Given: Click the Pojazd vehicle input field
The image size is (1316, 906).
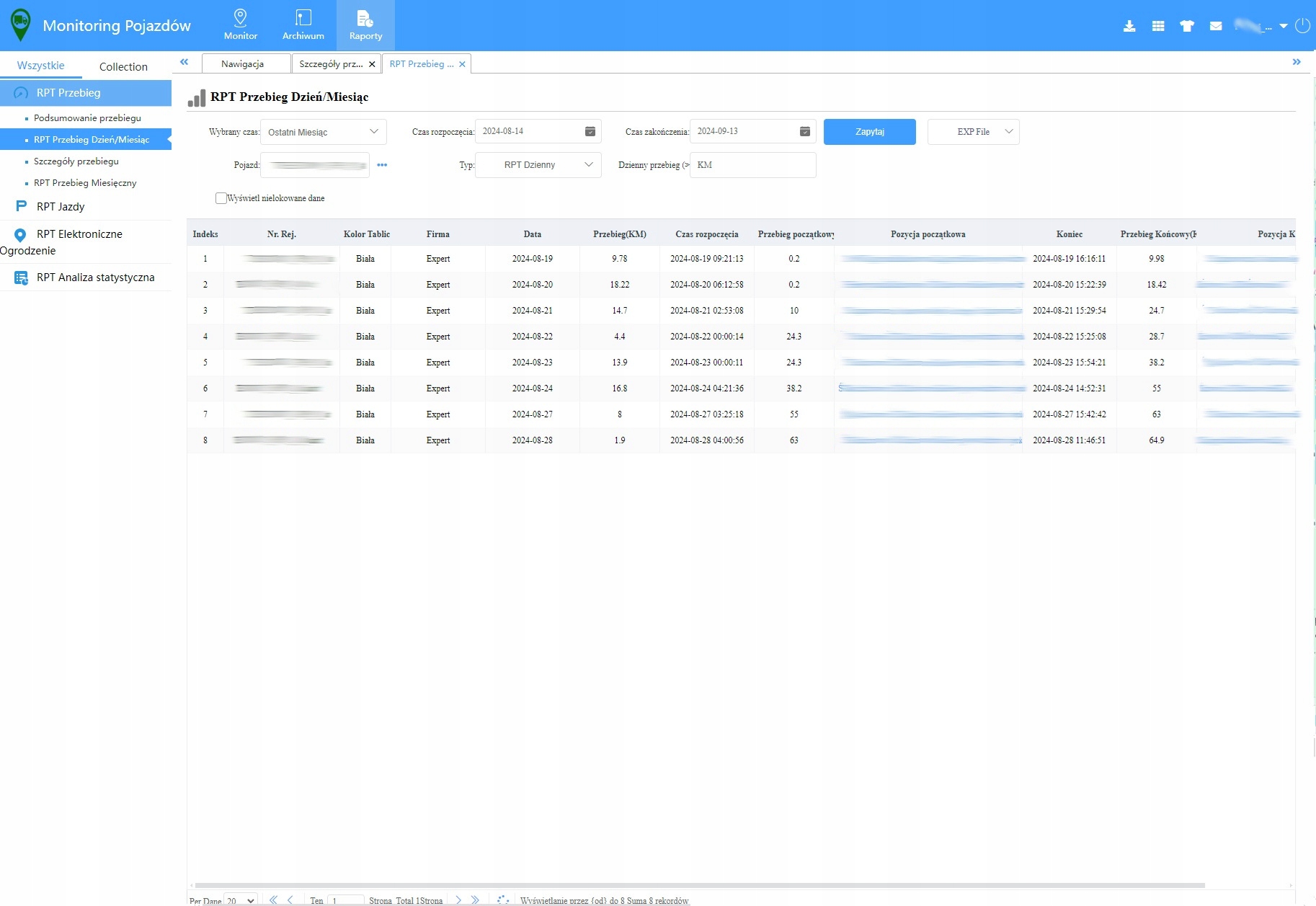Looking at the screenshot, I should point(315,165).
